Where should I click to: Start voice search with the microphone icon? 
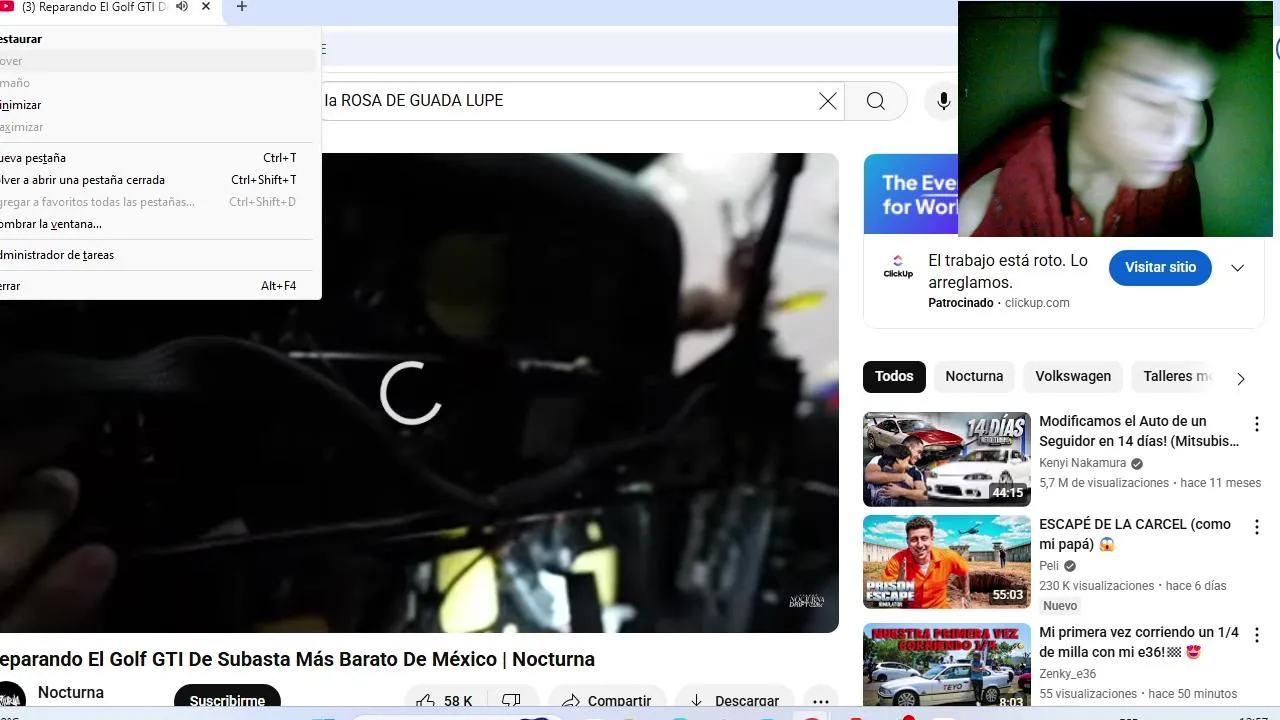pos(943,101)
